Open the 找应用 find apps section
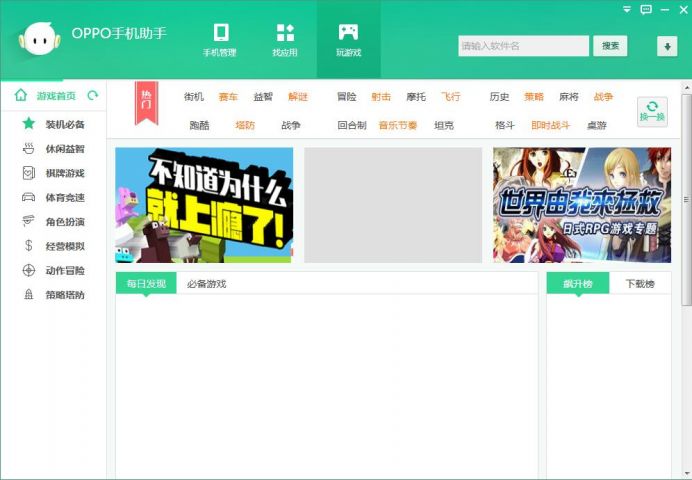The image size is (692, 480). tap(285, 40)
